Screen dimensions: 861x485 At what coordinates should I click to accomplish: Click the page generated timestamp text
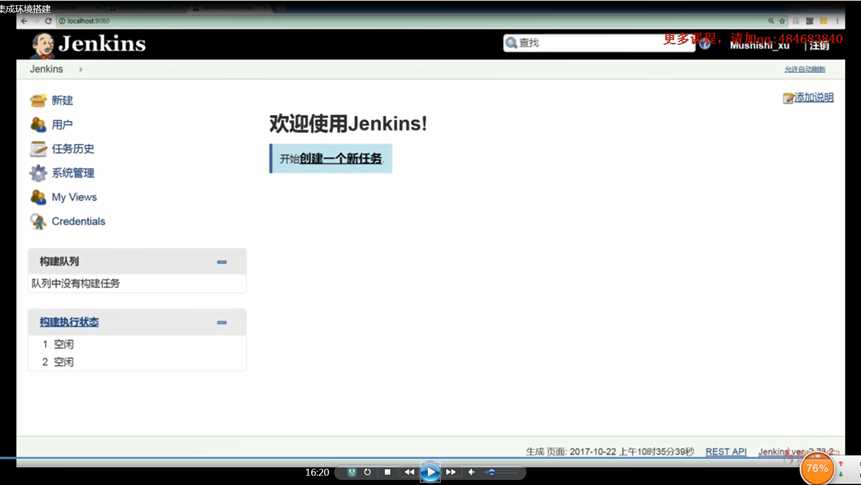[610, 451]
